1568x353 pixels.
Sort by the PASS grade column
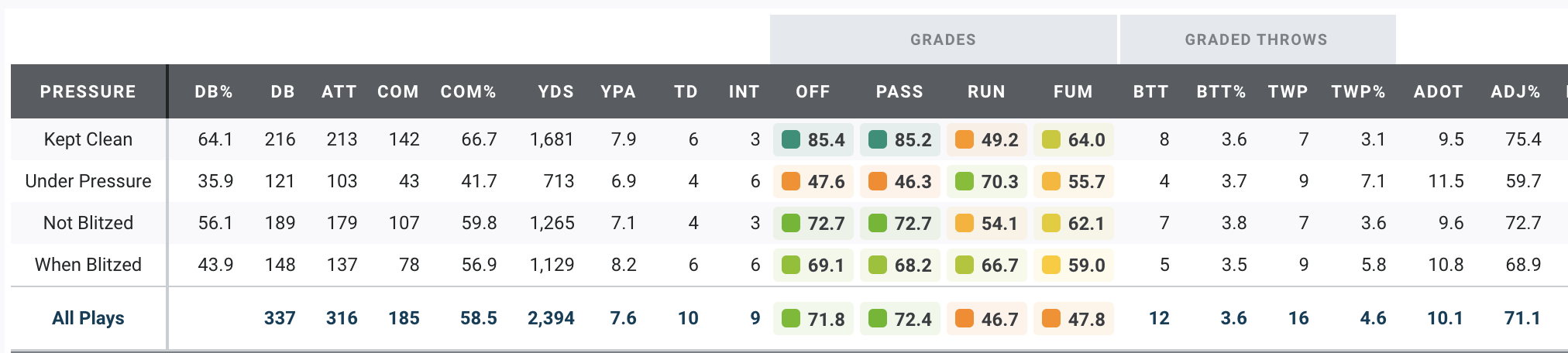(899, 91)
